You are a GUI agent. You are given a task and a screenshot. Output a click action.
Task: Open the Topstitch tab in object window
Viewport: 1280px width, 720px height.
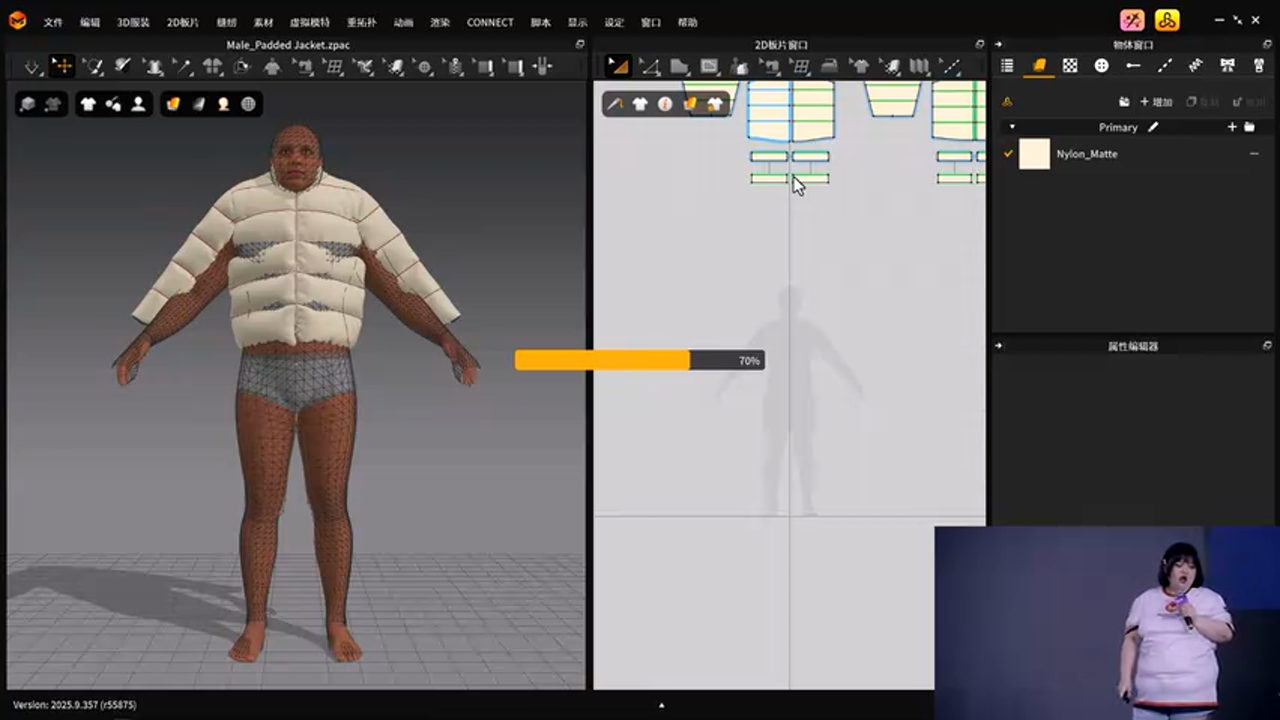tap(1164, 66)
